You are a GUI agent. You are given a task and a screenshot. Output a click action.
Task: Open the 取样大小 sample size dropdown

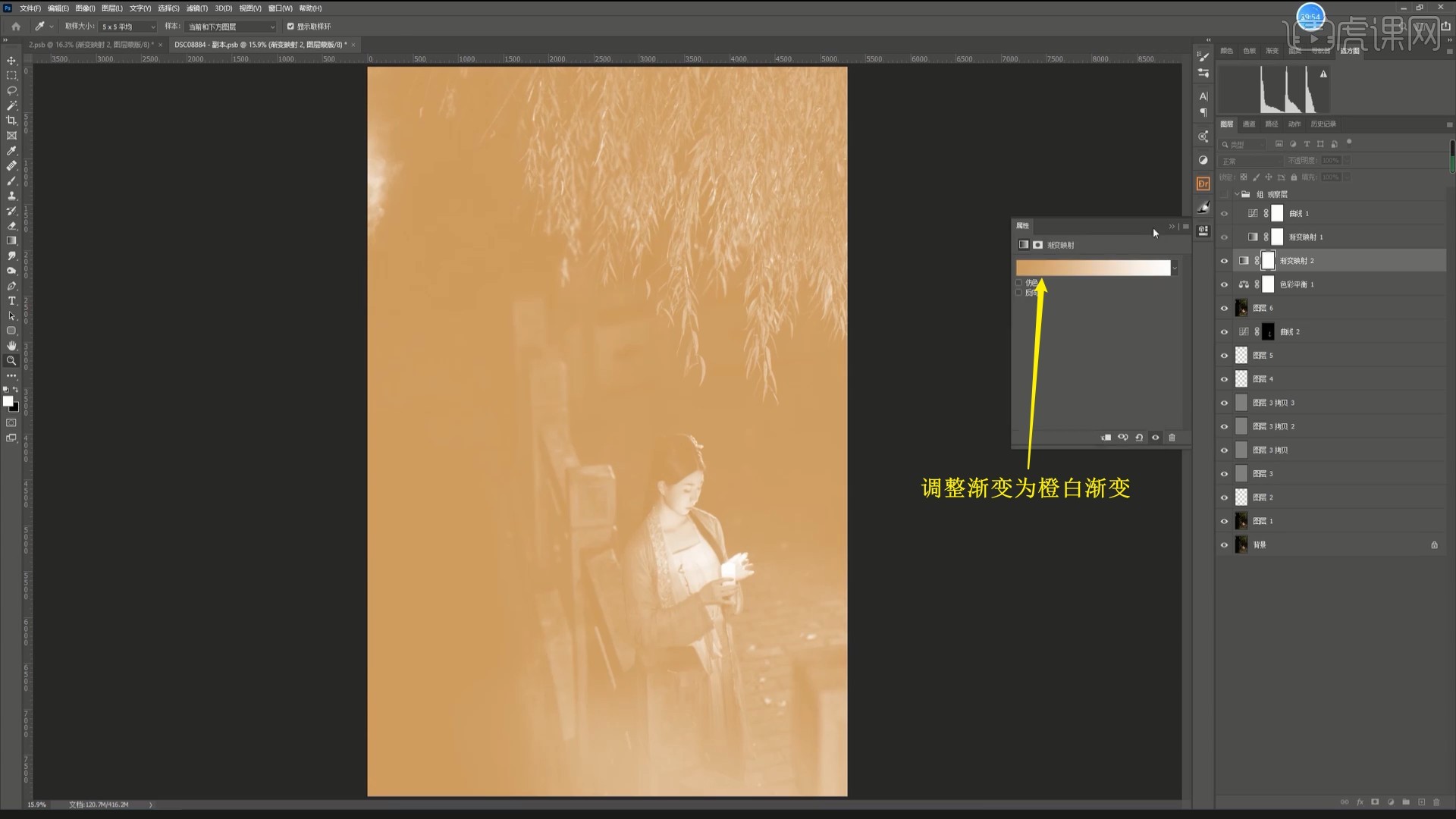pyautogui.click(x=127, y=27)
